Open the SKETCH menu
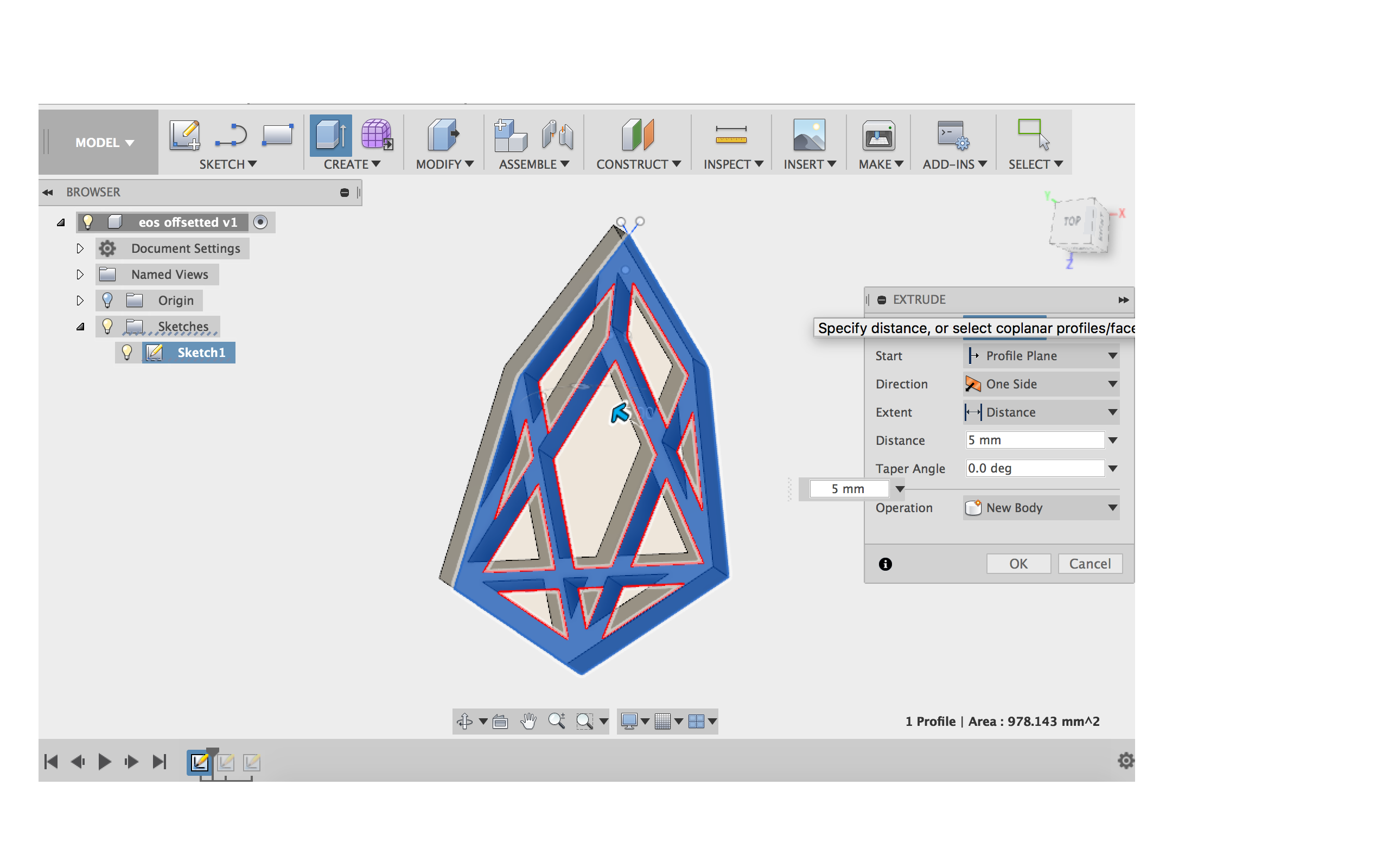 point(228,164)
